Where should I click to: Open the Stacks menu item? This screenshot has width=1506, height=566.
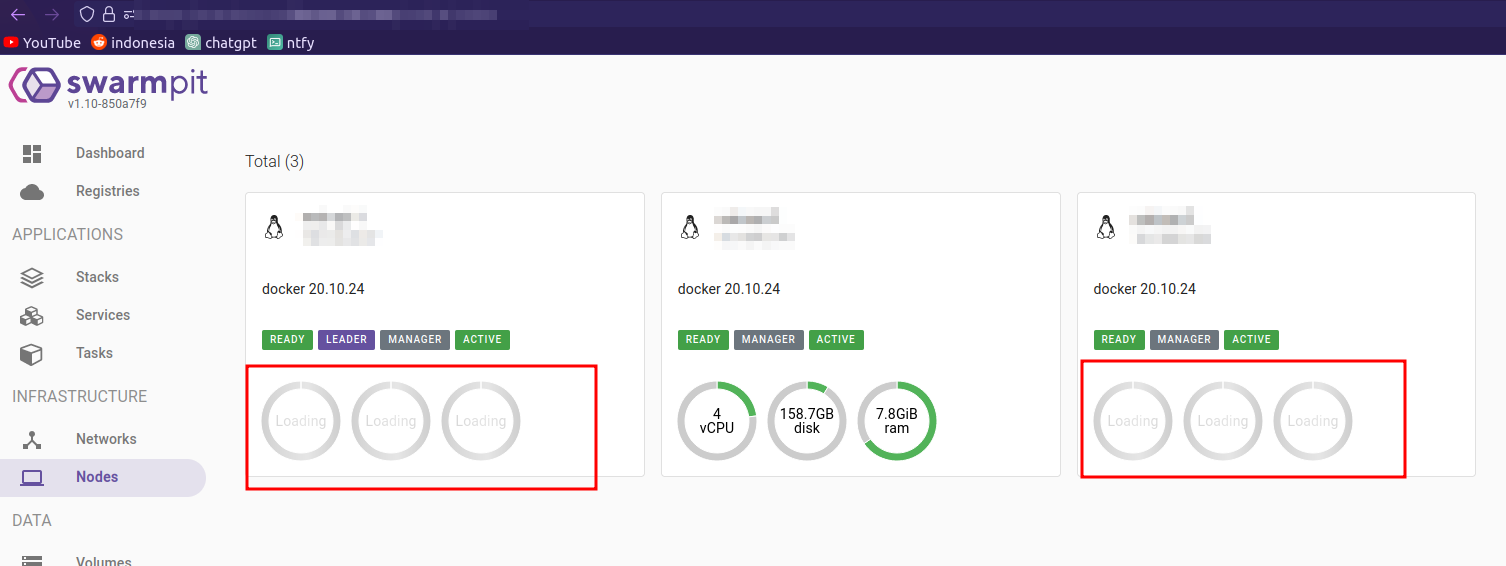(x=97, y=277)
